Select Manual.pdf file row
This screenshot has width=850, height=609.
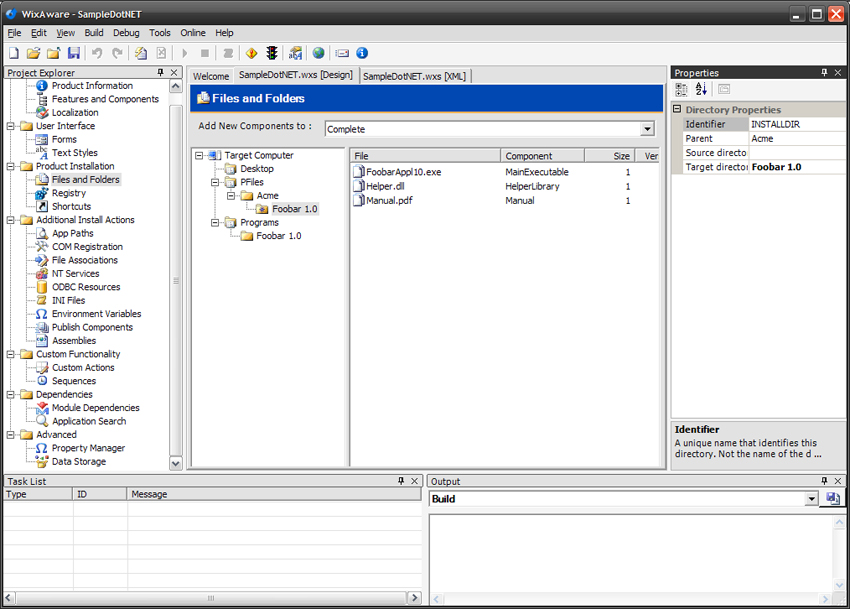click(389, 200)
